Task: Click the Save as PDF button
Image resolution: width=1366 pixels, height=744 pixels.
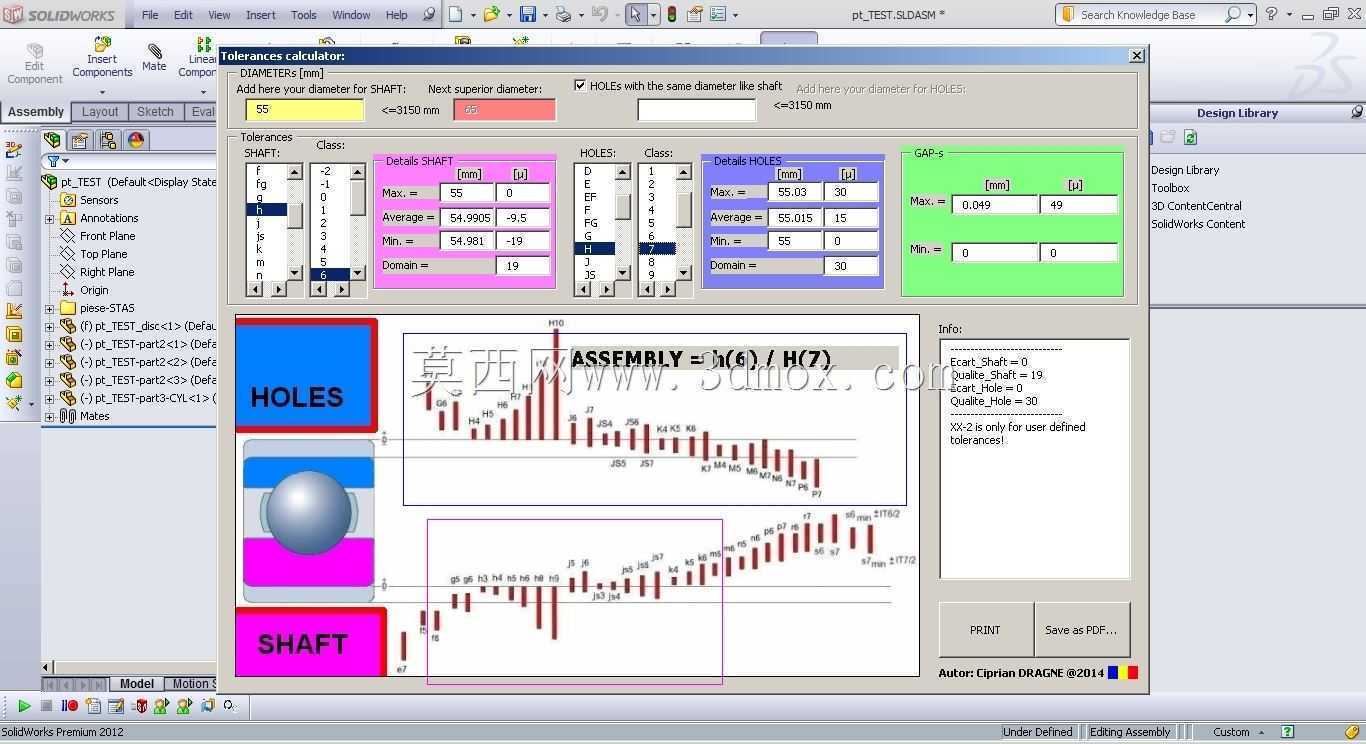Action: point(1081,630)
